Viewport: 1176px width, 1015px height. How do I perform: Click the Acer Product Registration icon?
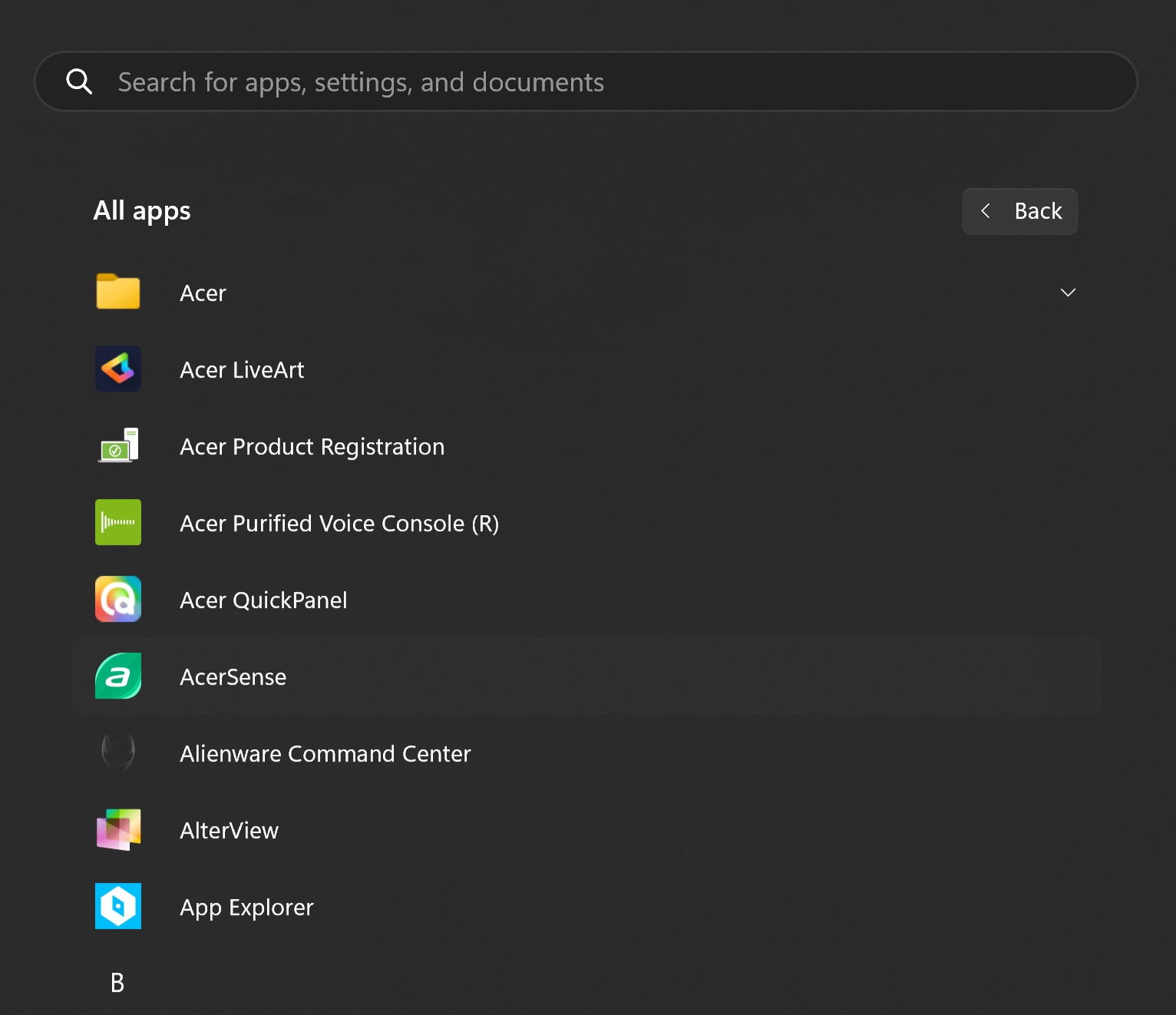[x=118, y=445]
